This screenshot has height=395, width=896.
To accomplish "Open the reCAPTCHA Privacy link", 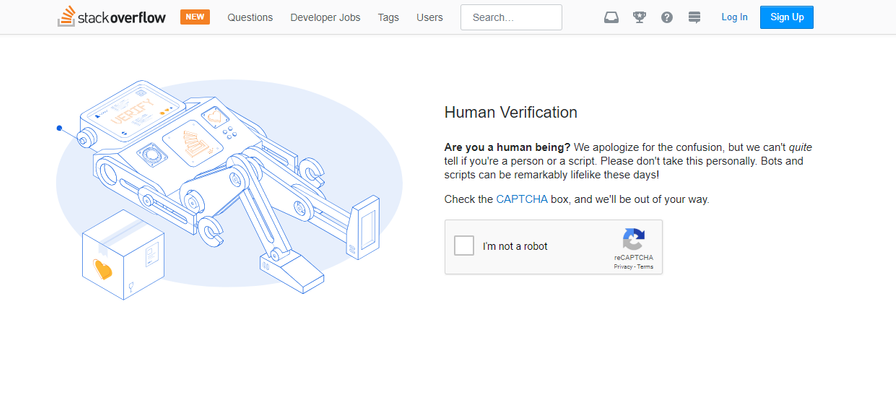I will [x=622, y=267].
